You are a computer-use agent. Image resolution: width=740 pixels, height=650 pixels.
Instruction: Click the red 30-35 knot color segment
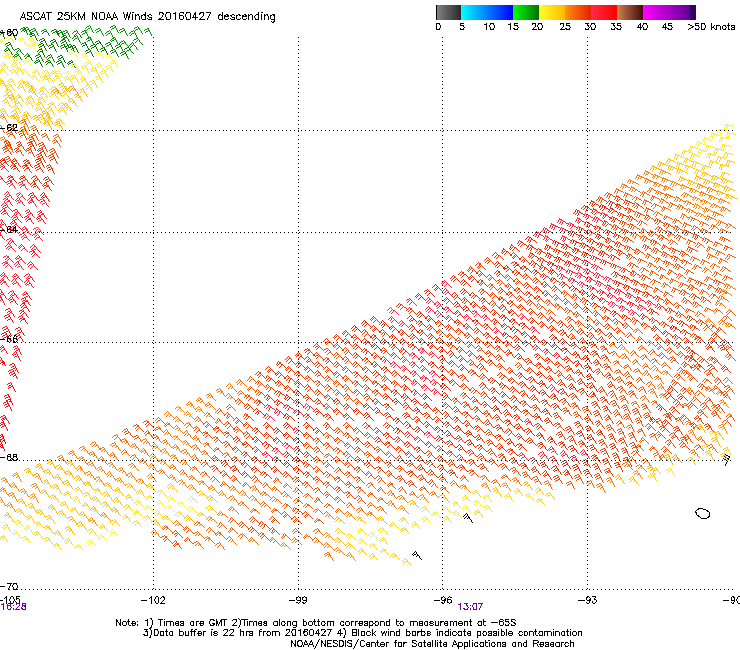point(604,12)
